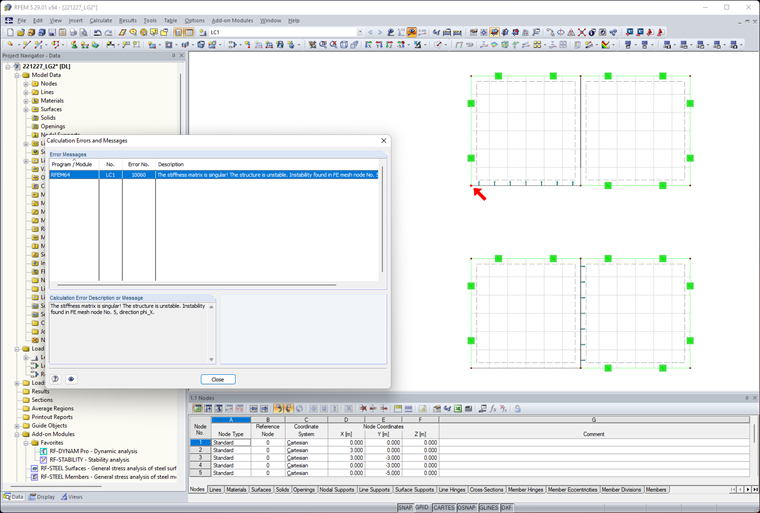Click the formula fx icon in table toolbar

pyautogui.click(x=493, y=409)
